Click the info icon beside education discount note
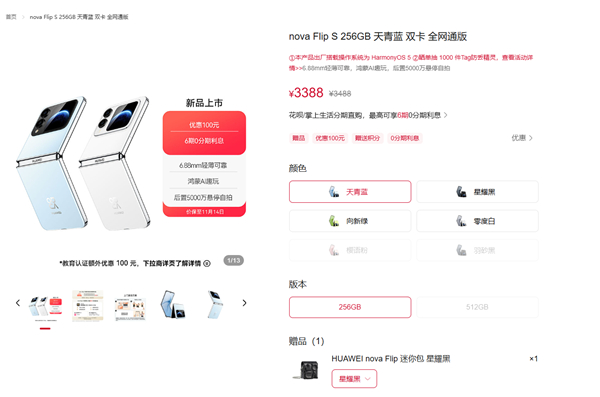600x397 pixels. click(207, 263)
